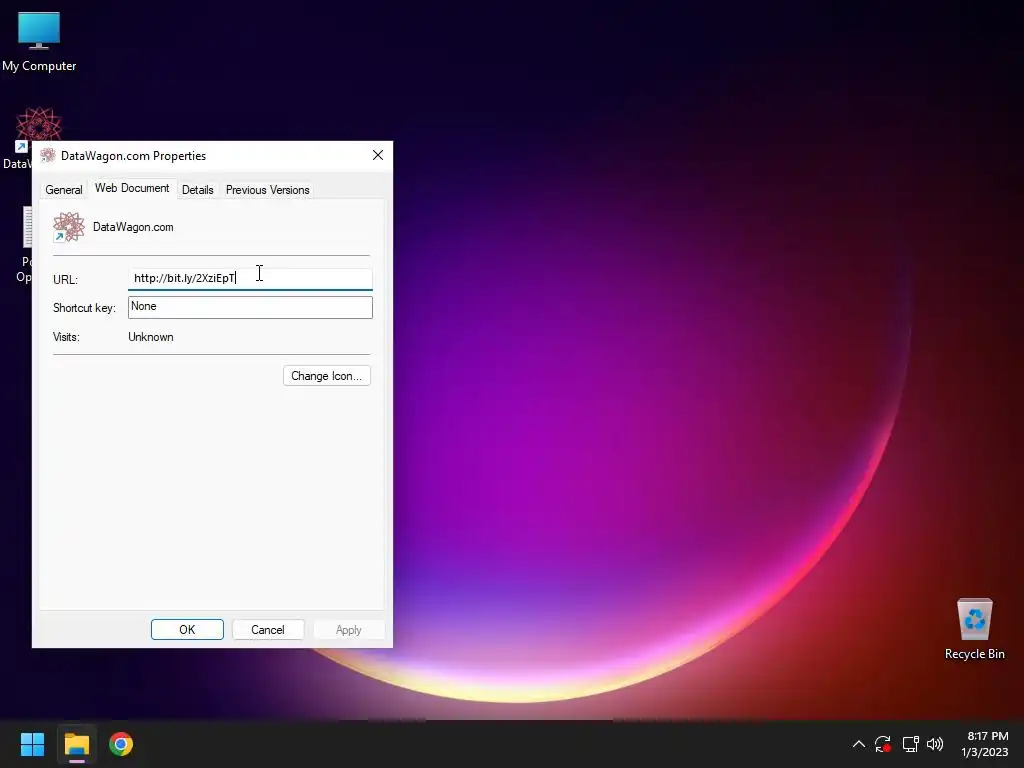Select the Web Document tab
Viewport: 1024px width, 768px height.
(x=132, y=188)
